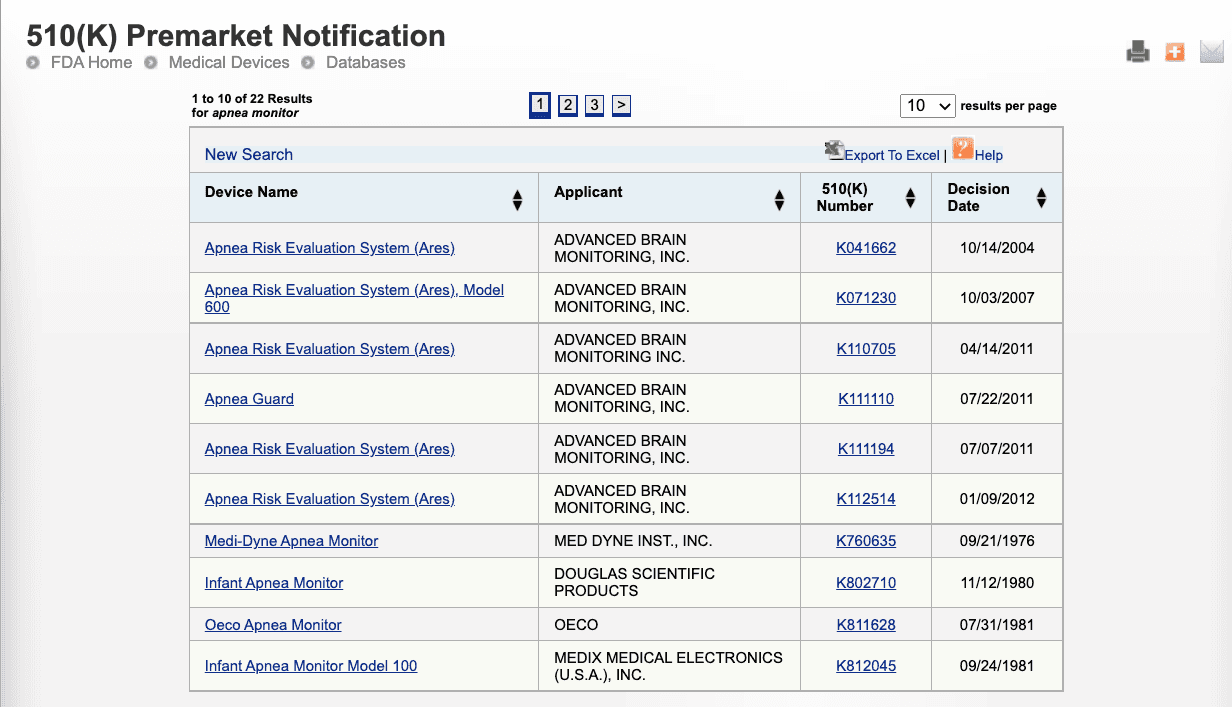Open the Medical Devices breadcrumb link

(229, 62)
